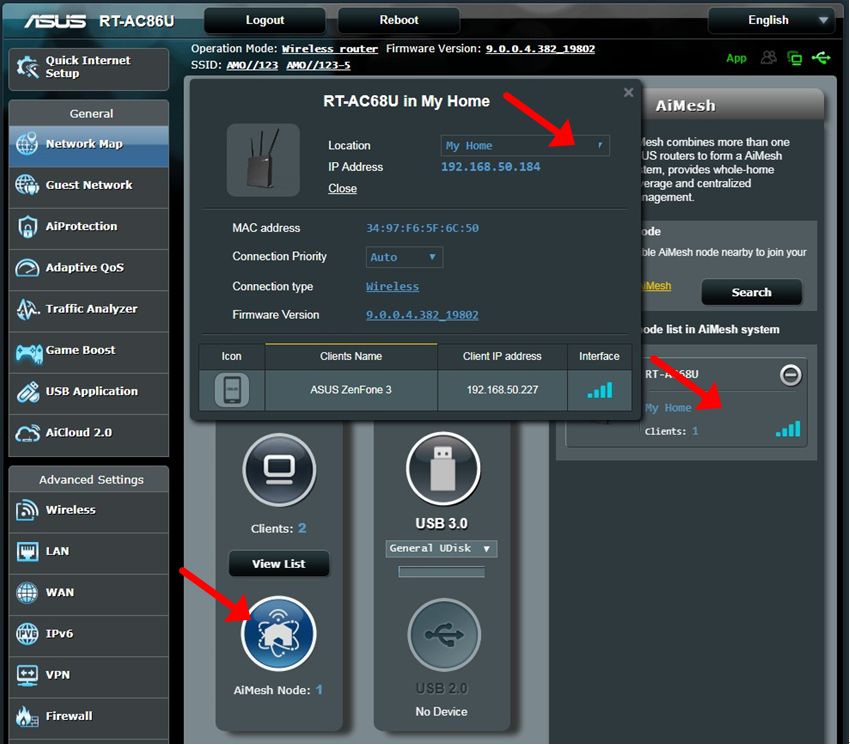
Task: Click the USB 3.0 flash drive icon
Action: (x=443, y=468)
